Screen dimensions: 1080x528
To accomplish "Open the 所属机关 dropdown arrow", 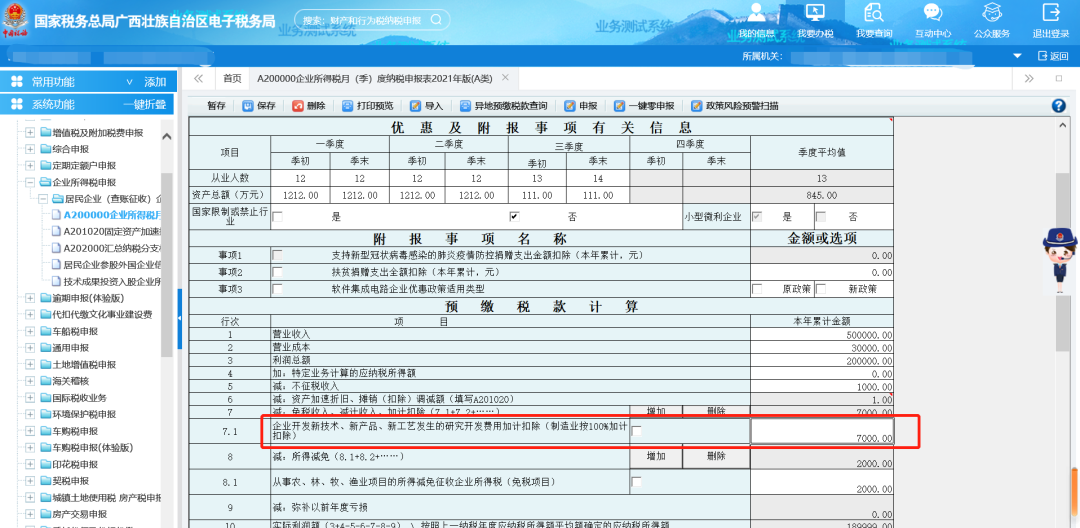I will pyautogui.click(x=1017, y=56).
